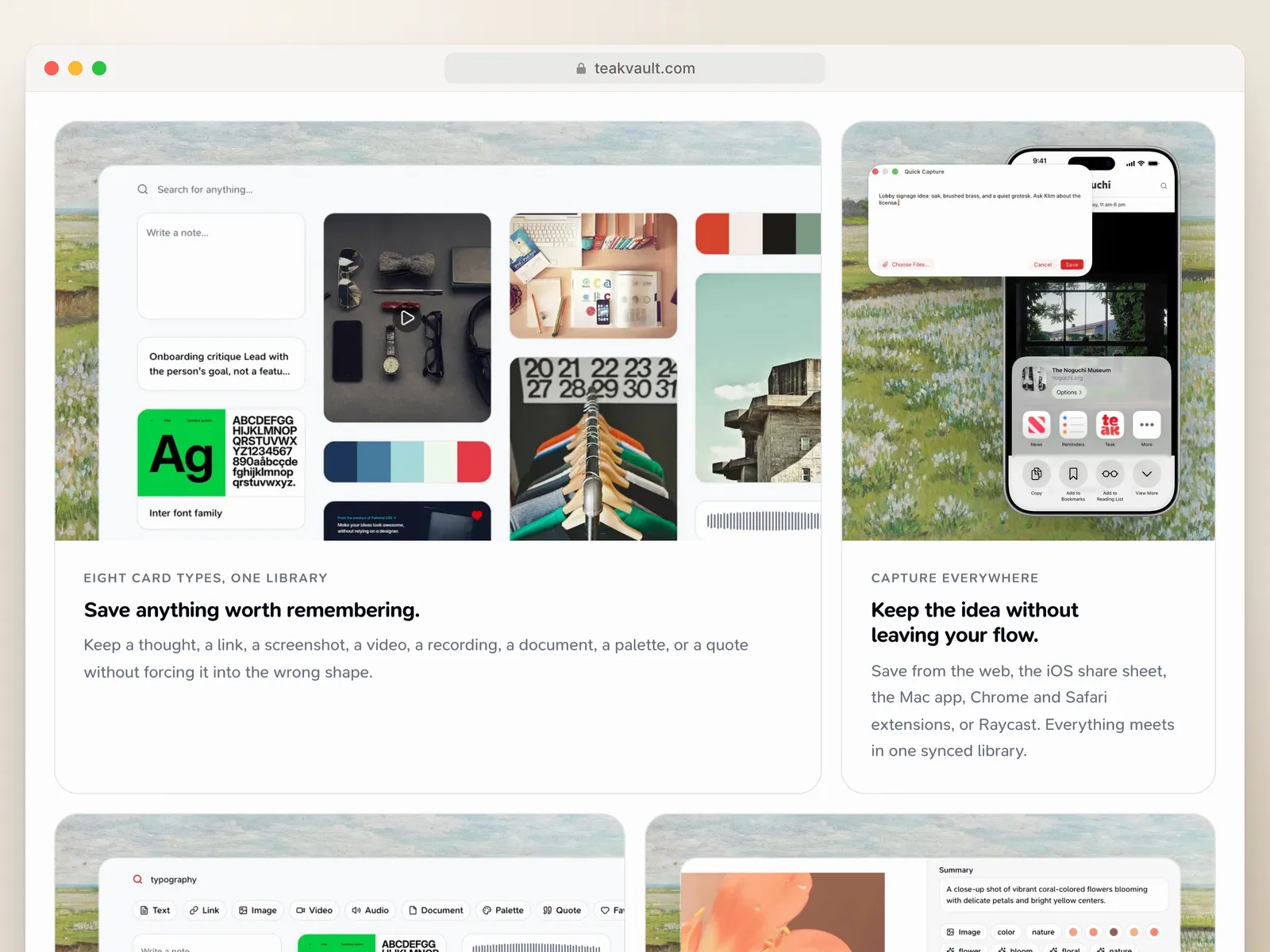Image resolution: width=1270 pixels, height=952 pixels.
Task: Open the Onboarding critique quote card
Action: pyautogui.click(x=221, y=364)
